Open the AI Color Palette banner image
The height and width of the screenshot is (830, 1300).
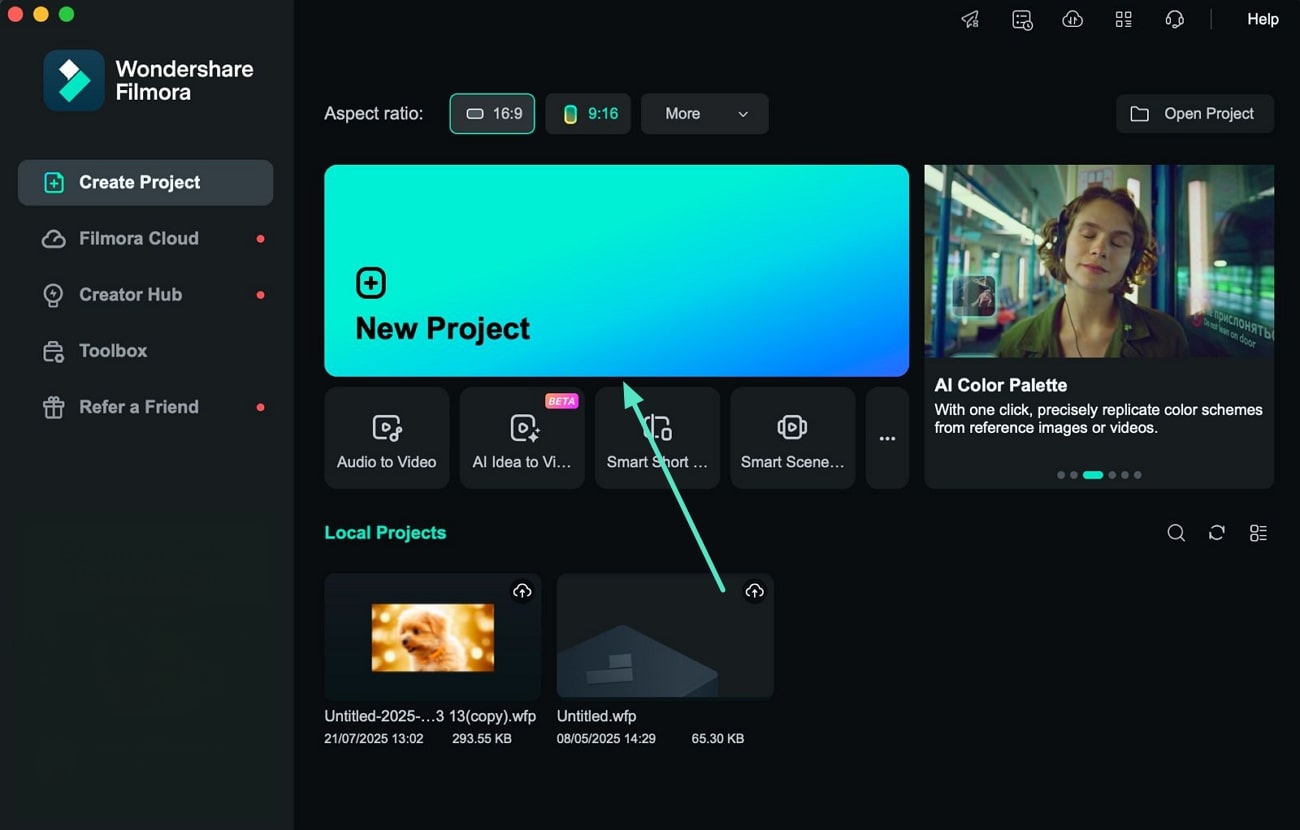1099,261
